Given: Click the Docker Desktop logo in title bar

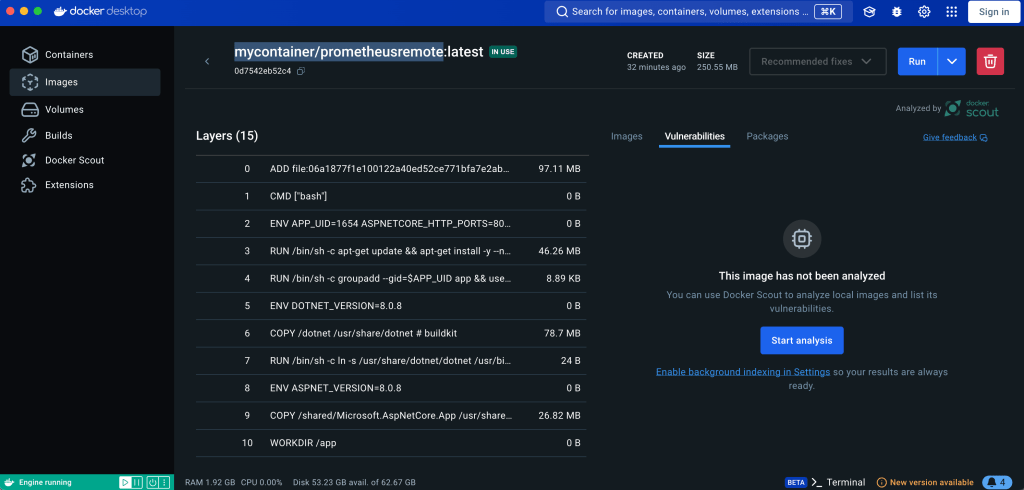Looking at the screenshot, I should [100, 12].
